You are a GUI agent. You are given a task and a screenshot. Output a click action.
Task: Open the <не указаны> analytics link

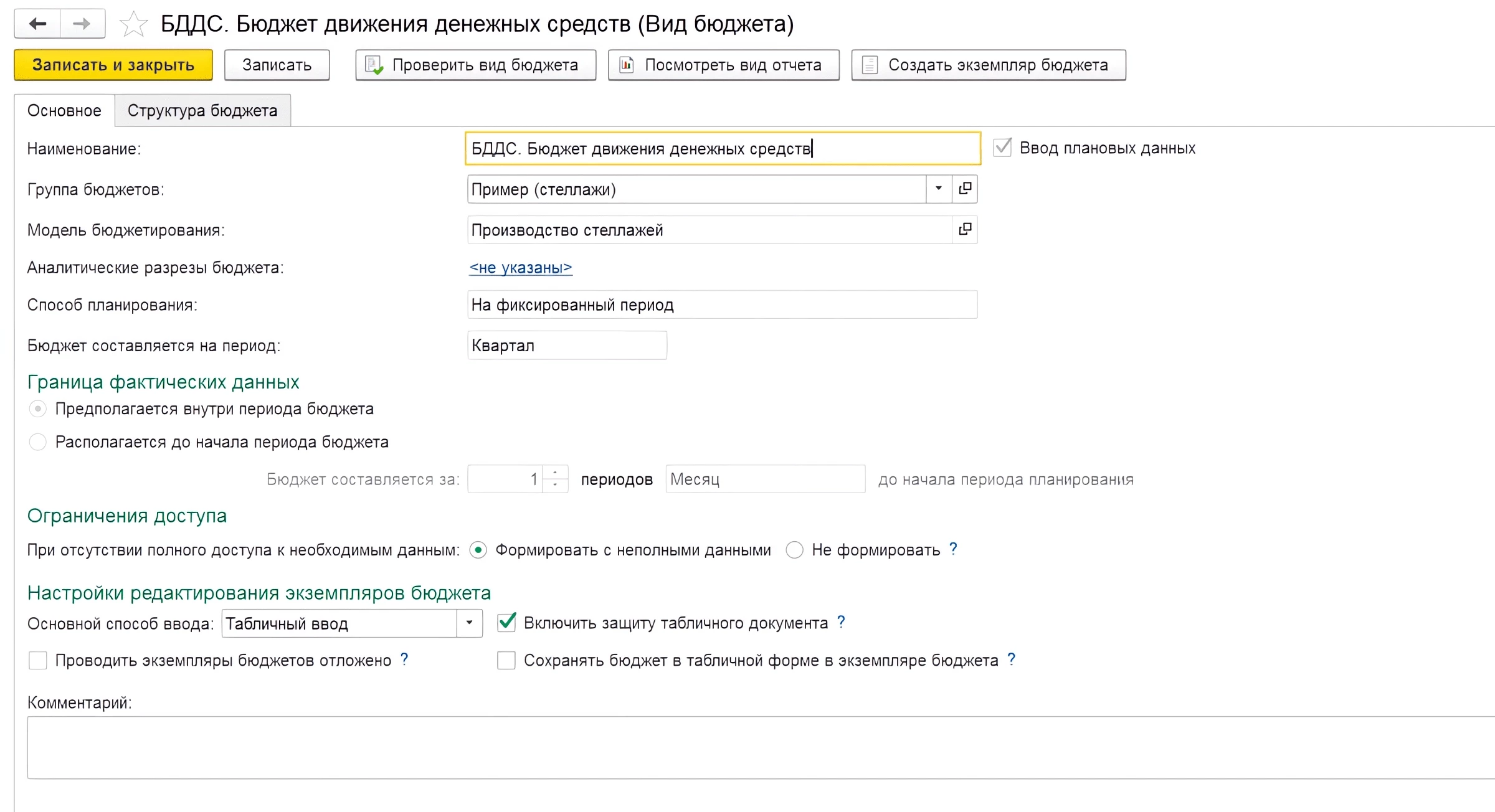pos(521,268)
